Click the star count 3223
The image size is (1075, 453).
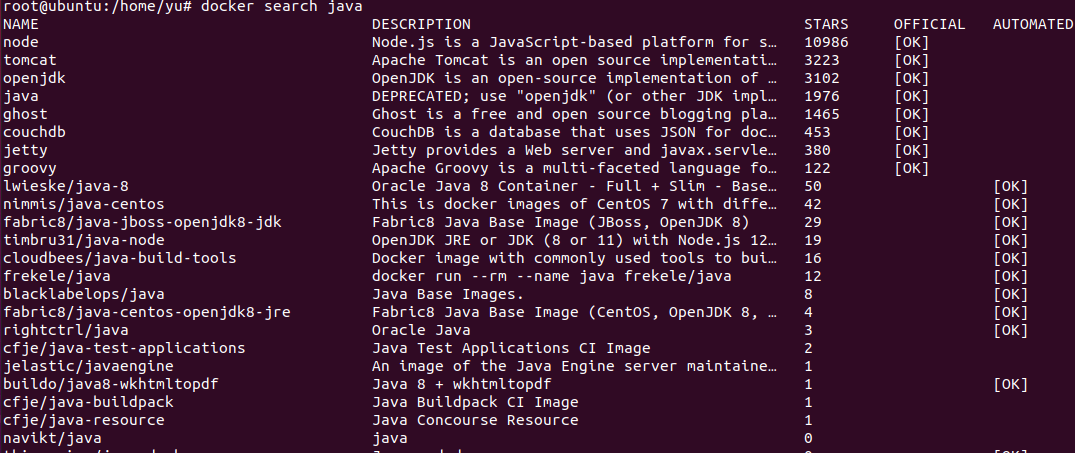click(x=822, y=60)
